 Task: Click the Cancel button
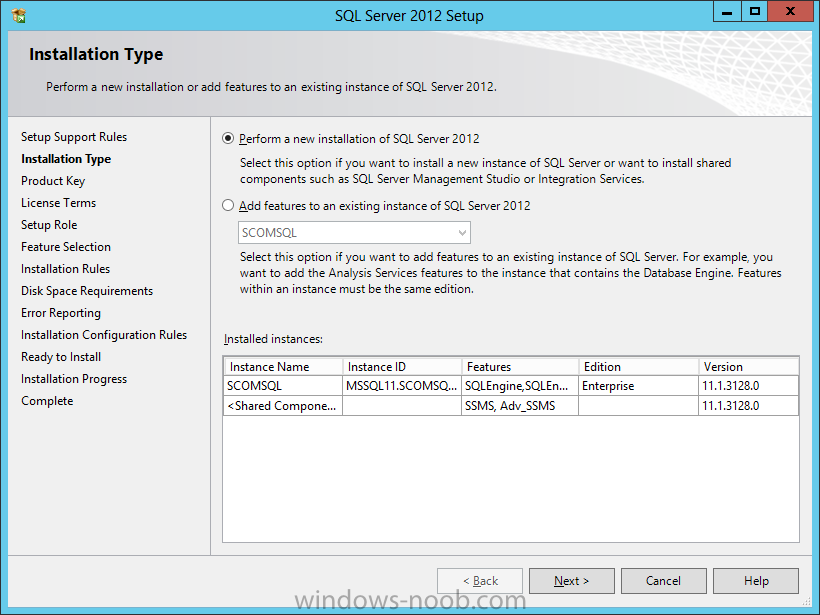pyautogui.click(x=664, y=581)
